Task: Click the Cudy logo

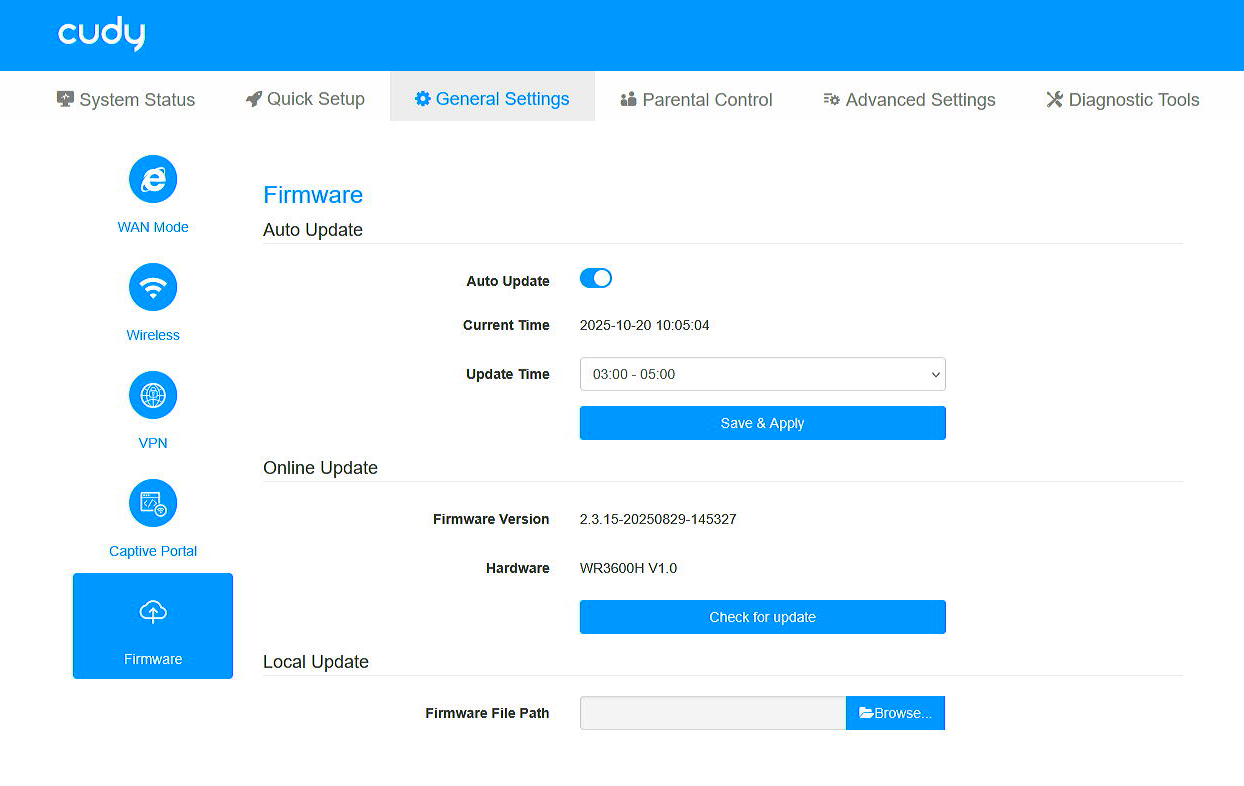Action: (101, 34)
